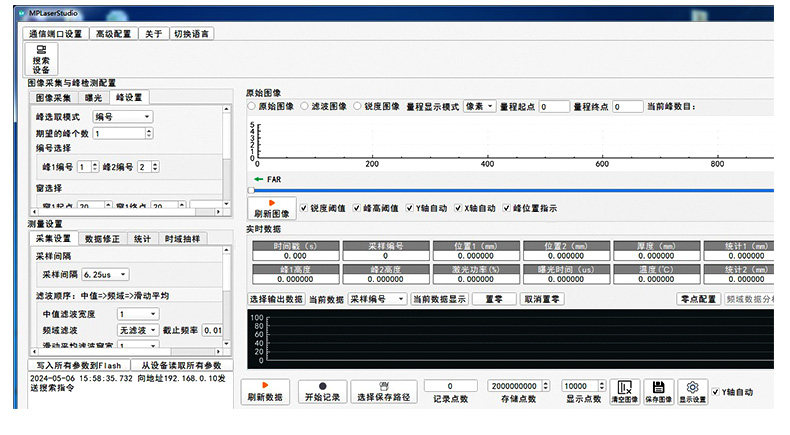Click the 清空图像 clear image icon

click(x=624, y=392)
